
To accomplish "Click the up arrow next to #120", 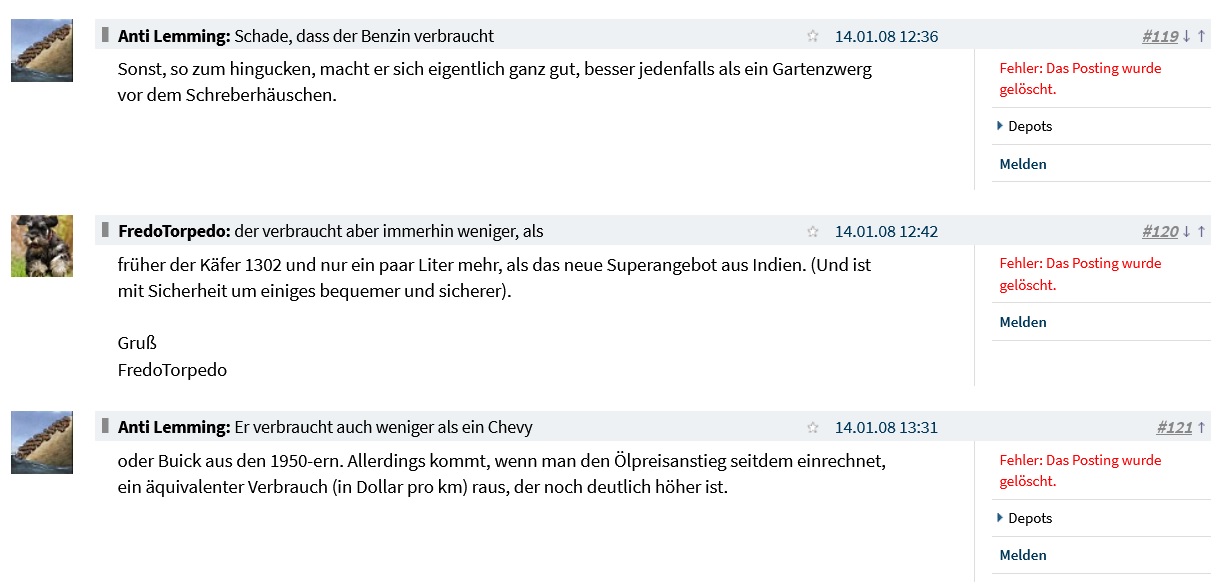I will [1202, 231].
